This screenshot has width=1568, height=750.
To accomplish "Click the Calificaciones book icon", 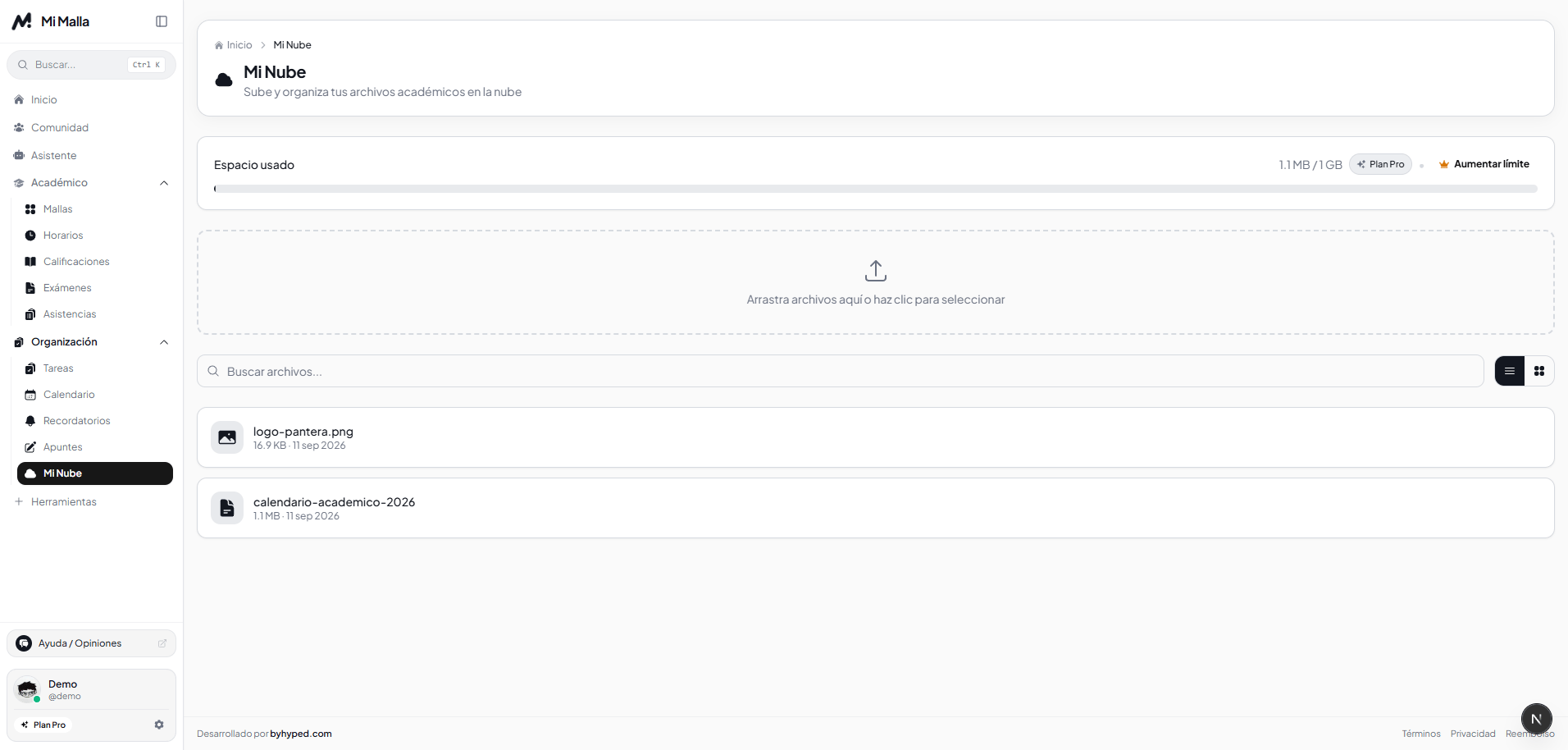I will pyautogui.click(x=30, y=262).
